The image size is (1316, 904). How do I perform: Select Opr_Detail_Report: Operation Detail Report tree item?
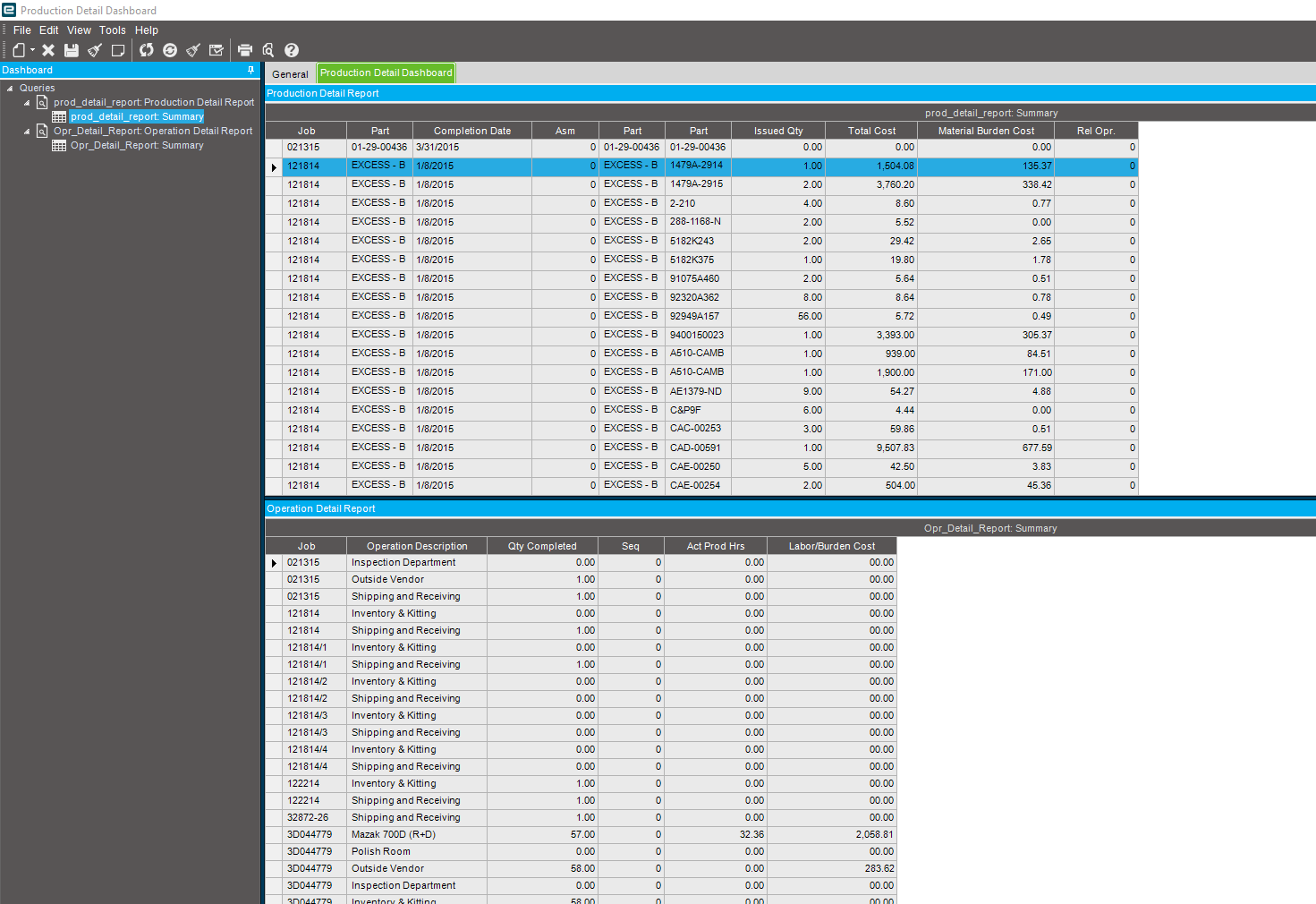153,131
